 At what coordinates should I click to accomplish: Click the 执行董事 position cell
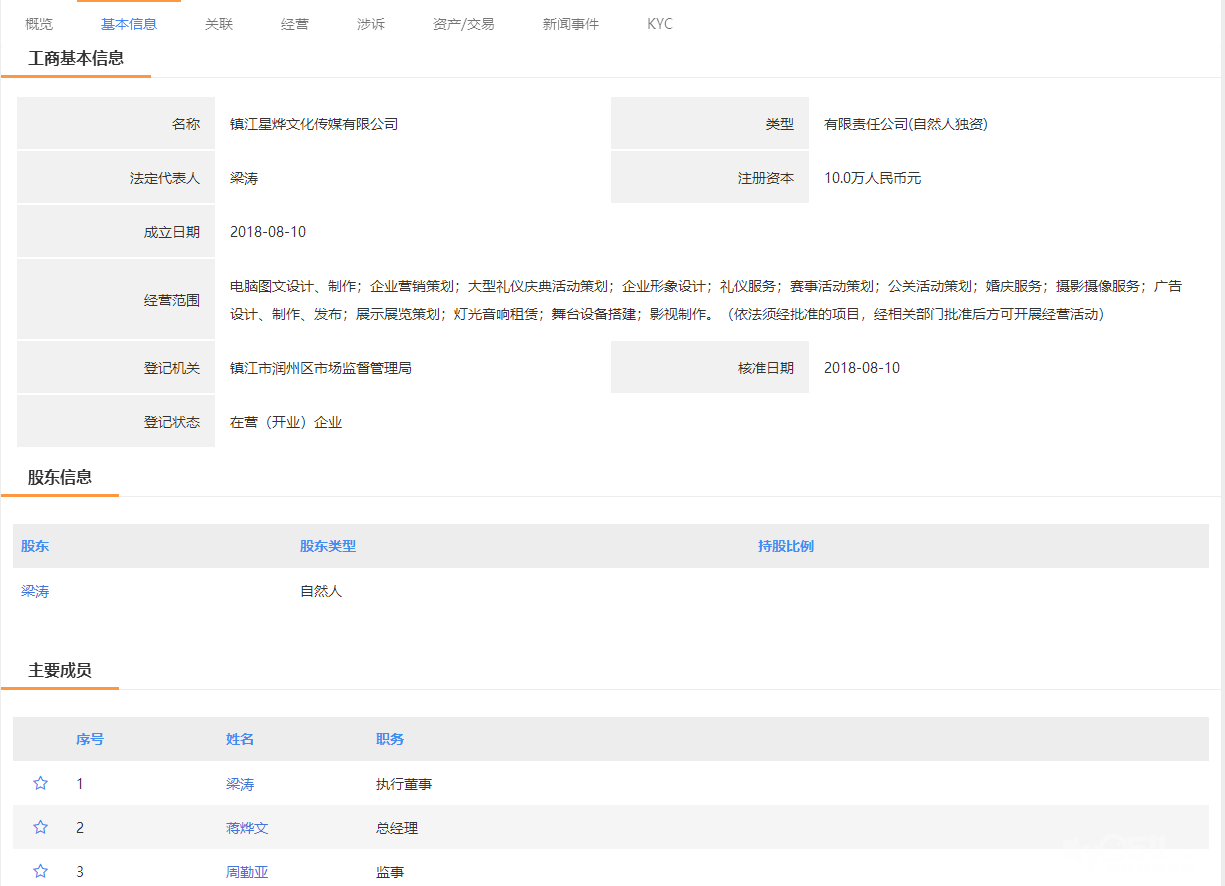[x=404, y=785]
